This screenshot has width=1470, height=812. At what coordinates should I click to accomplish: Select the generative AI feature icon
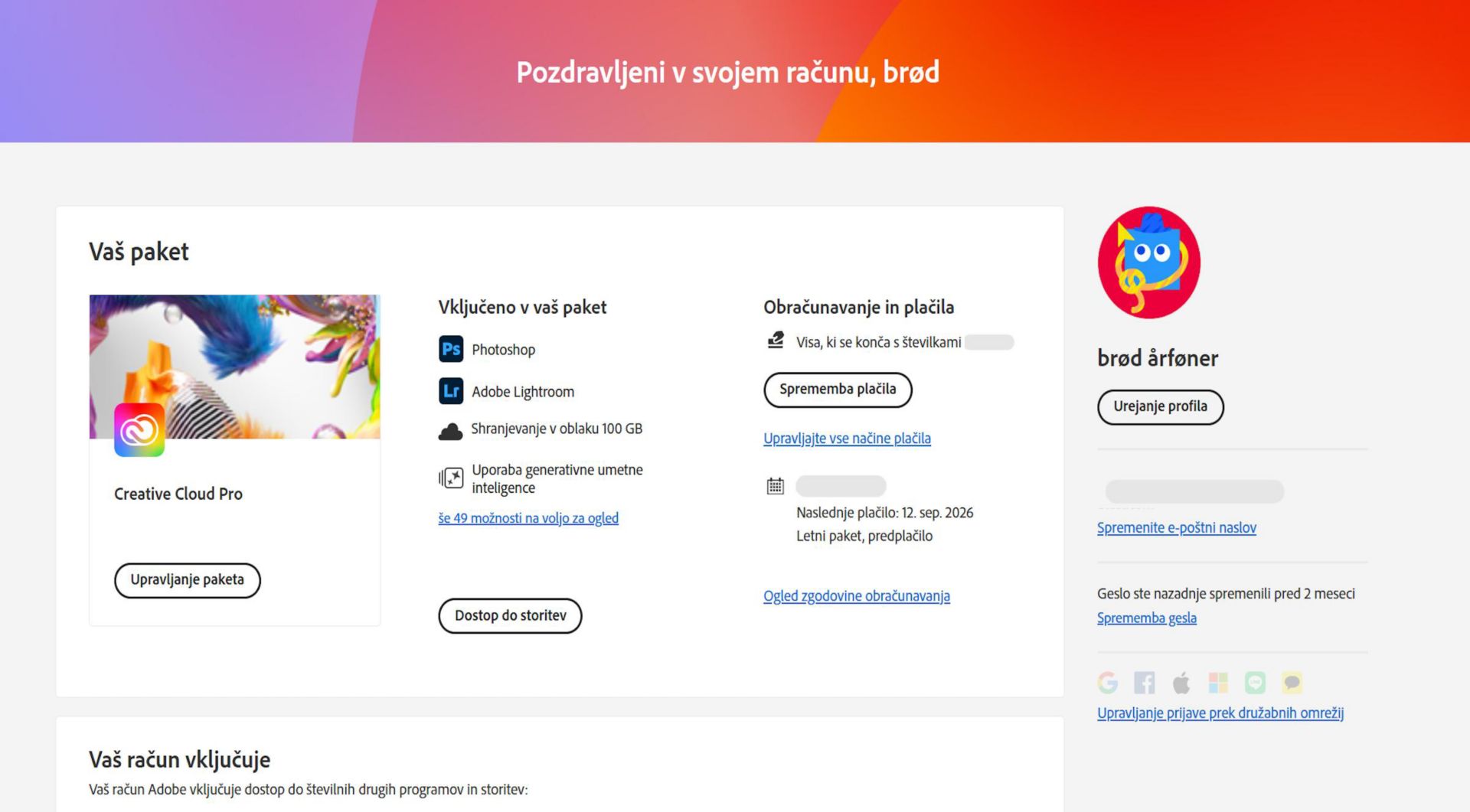pos(451,478)
